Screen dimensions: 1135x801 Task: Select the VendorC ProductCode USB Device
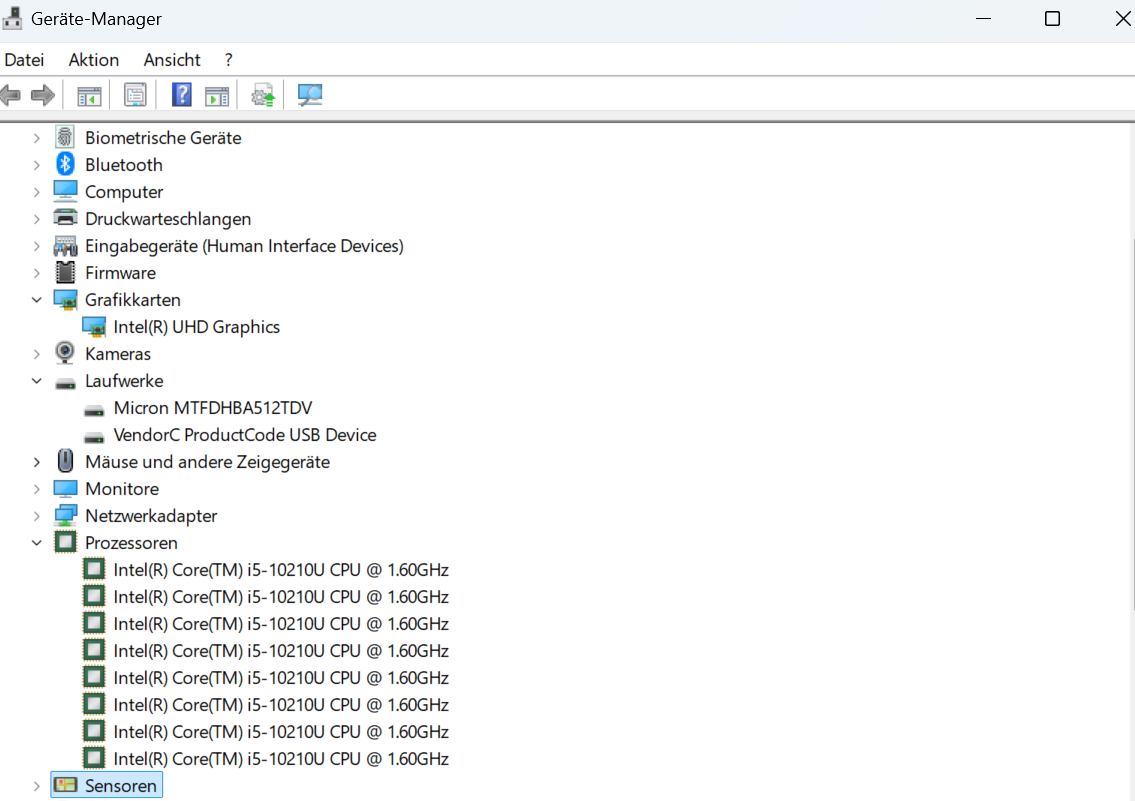(x=245, y=435)
